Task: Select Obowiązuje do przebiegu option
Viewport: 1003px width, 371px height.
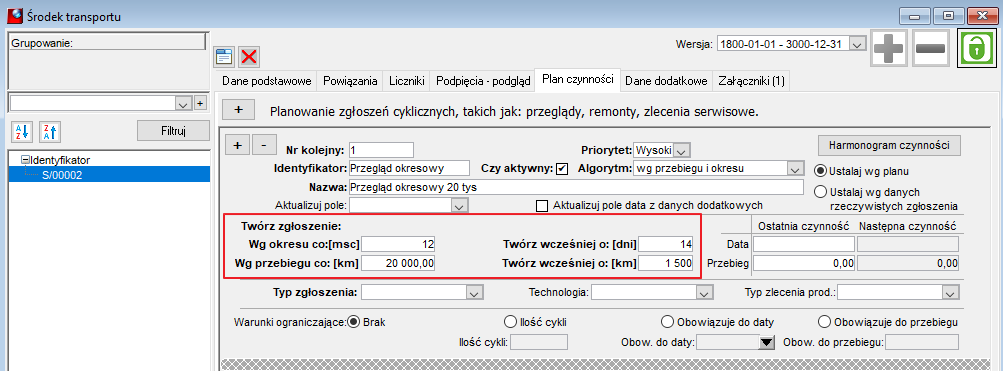Action: click(x=824, y=321)
